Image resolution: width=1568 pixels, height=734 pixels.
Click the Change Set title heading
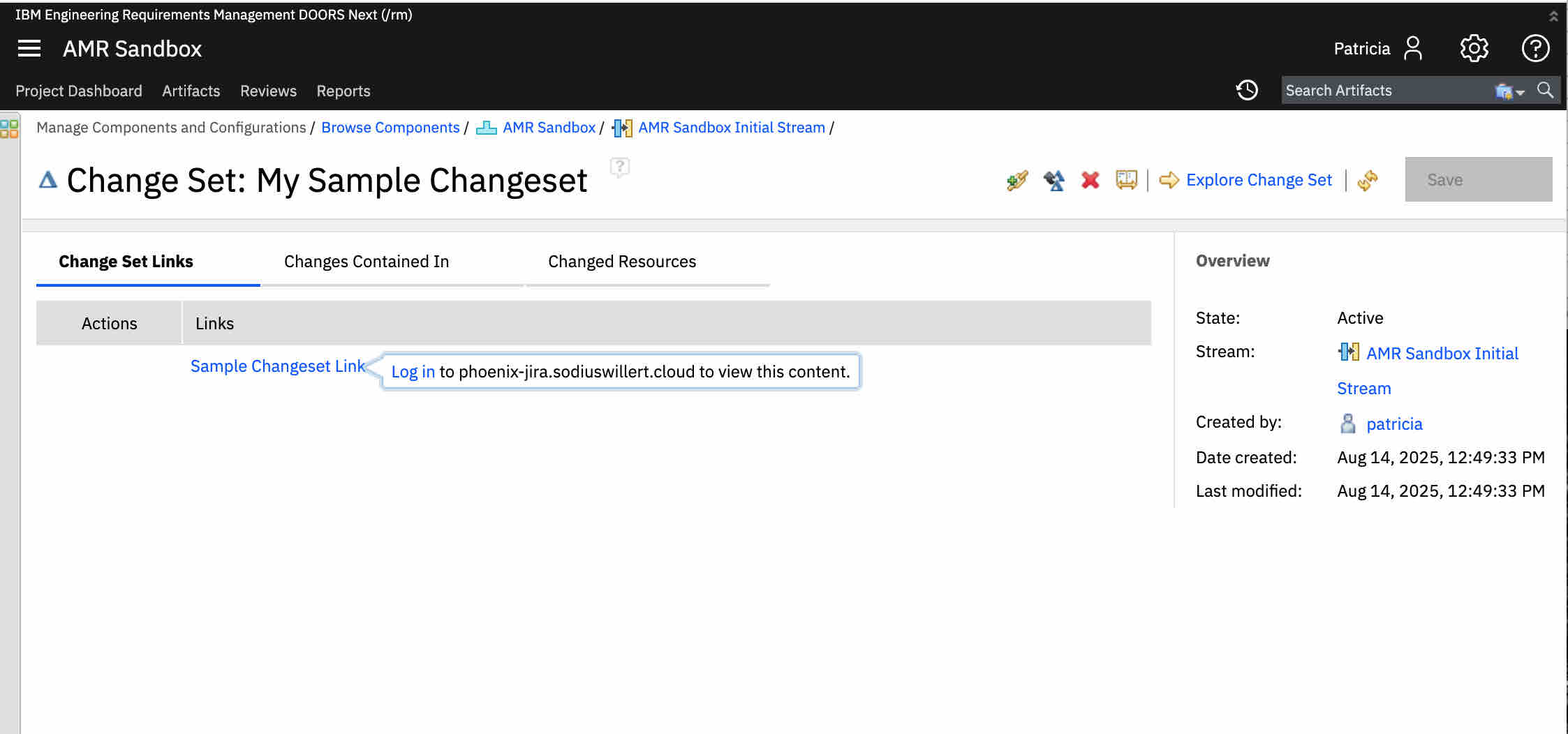point(327,181)
